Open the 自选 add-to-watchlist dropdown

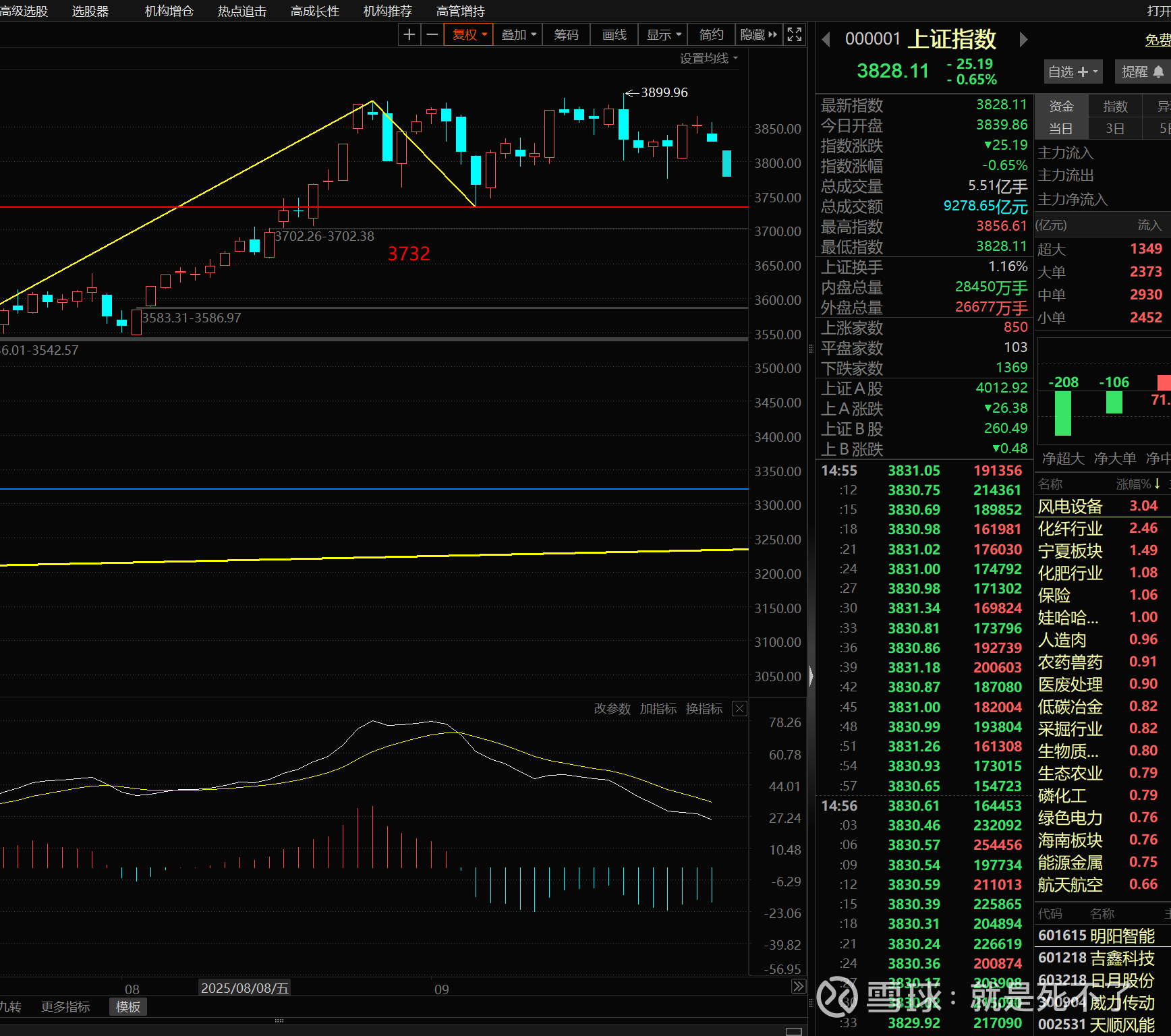tap(1073, 71)
